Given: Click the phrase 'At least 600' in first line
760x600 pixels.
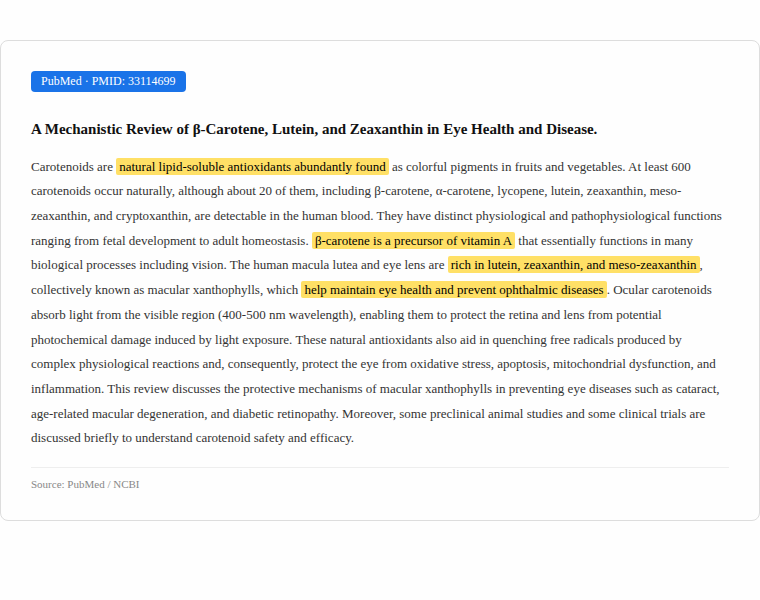Looking at the screenshot, I should (660, 167).
